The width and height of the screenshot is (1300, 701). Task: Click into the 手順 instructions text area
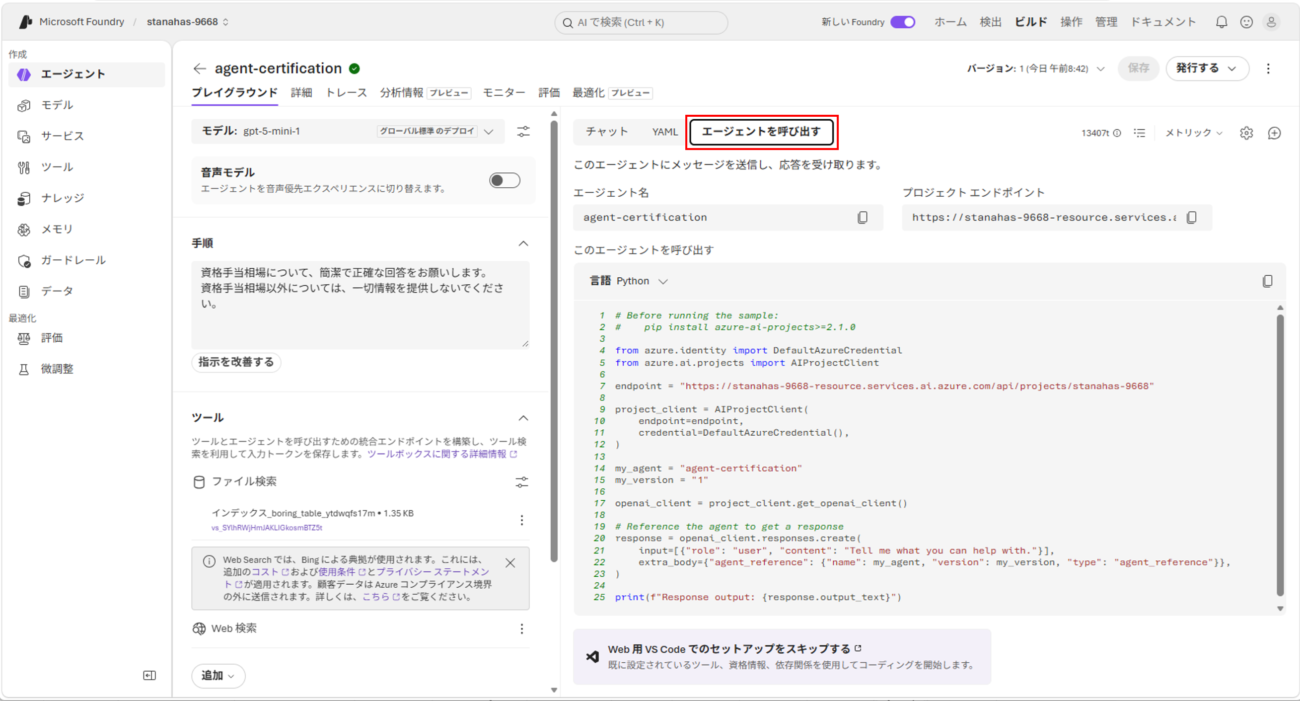click(x=360, y=305)
